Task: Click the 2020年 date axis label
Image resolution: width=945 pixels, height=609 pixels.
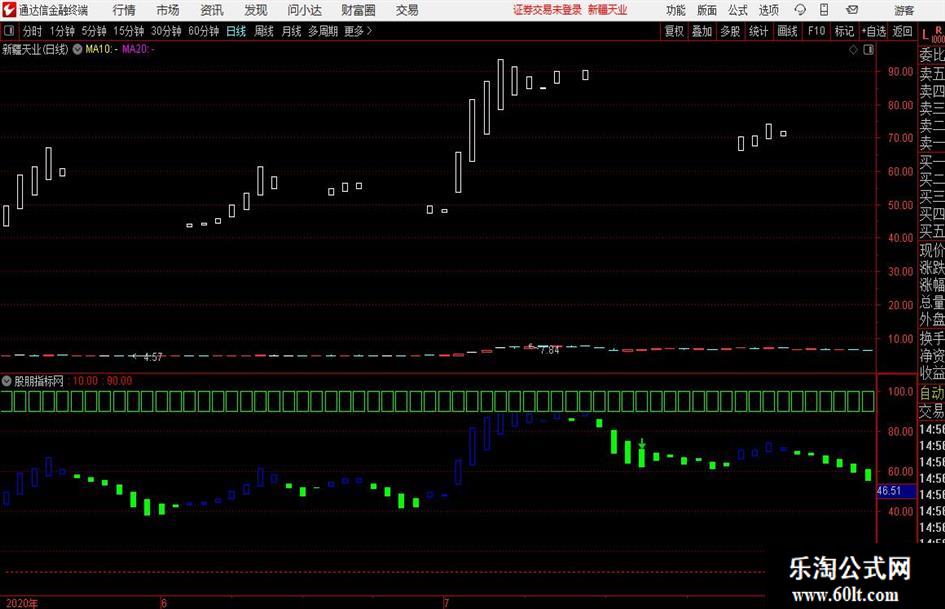Action: (22, 603)
